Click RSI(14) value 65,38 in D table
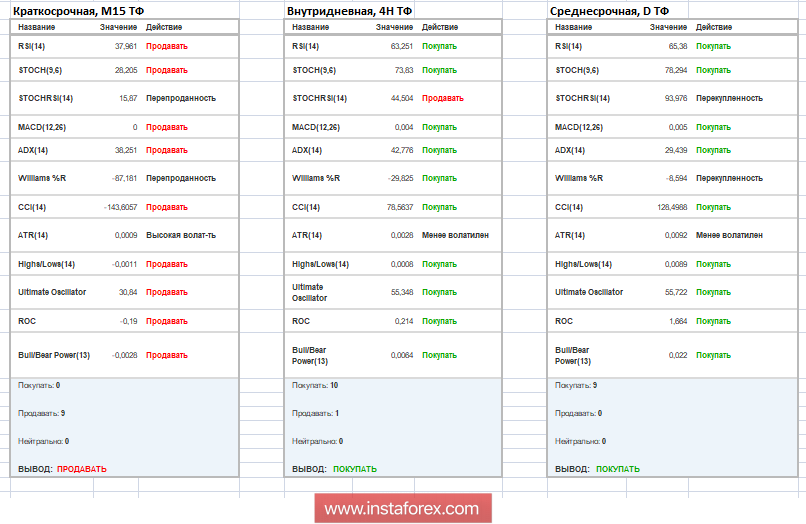Viewport: 806px width, 524px height. [678, 46]
